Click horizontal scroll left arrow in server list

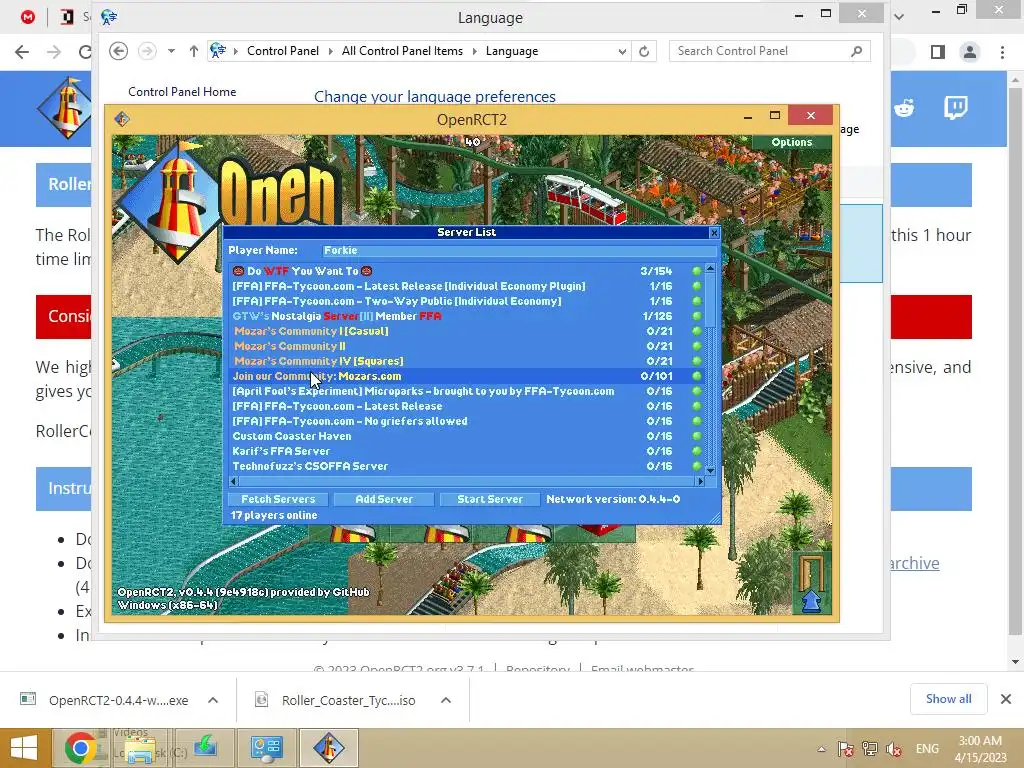pos(234,481)
